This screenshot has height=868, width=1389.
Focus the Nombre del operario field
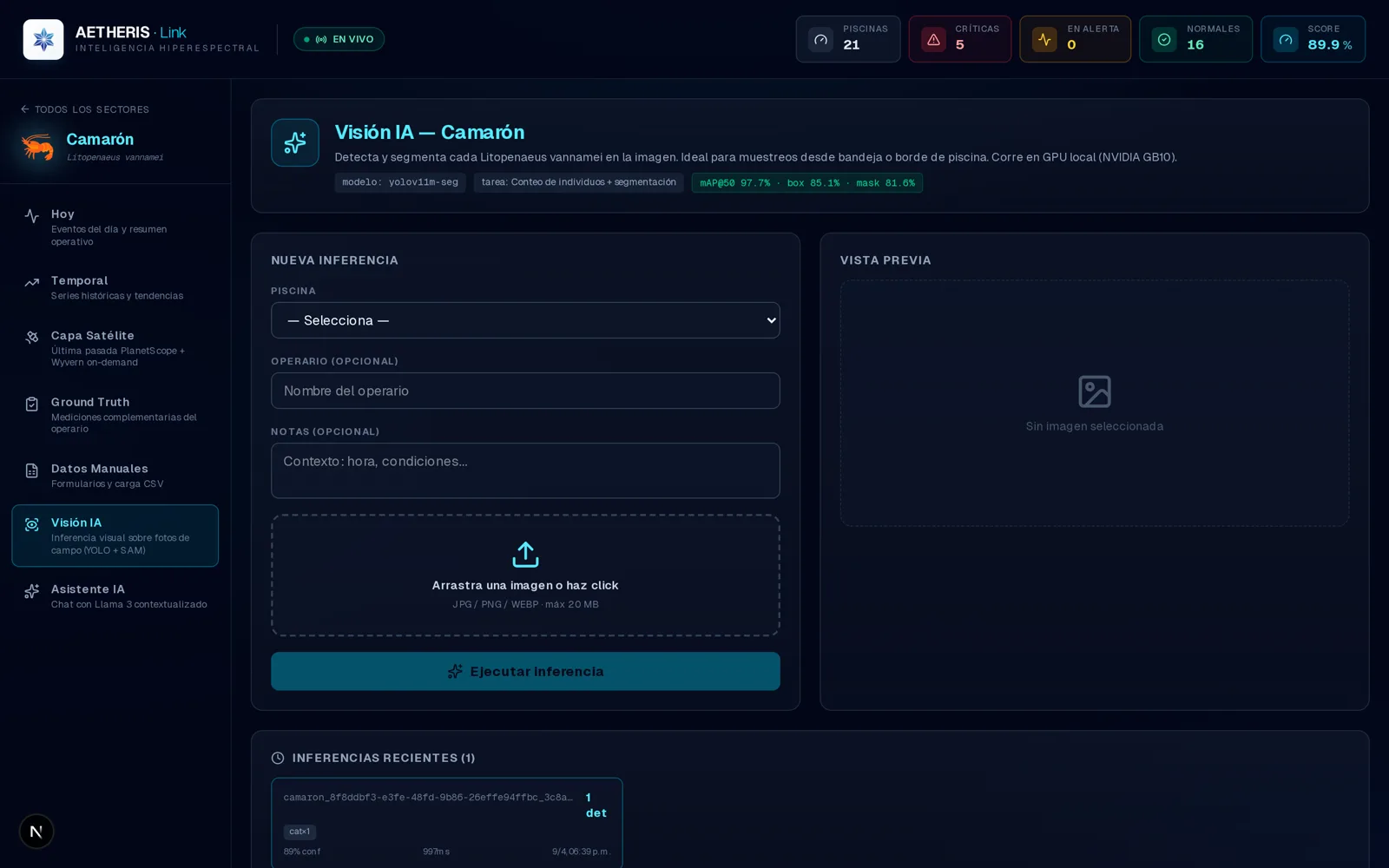[x=525, y=391]
